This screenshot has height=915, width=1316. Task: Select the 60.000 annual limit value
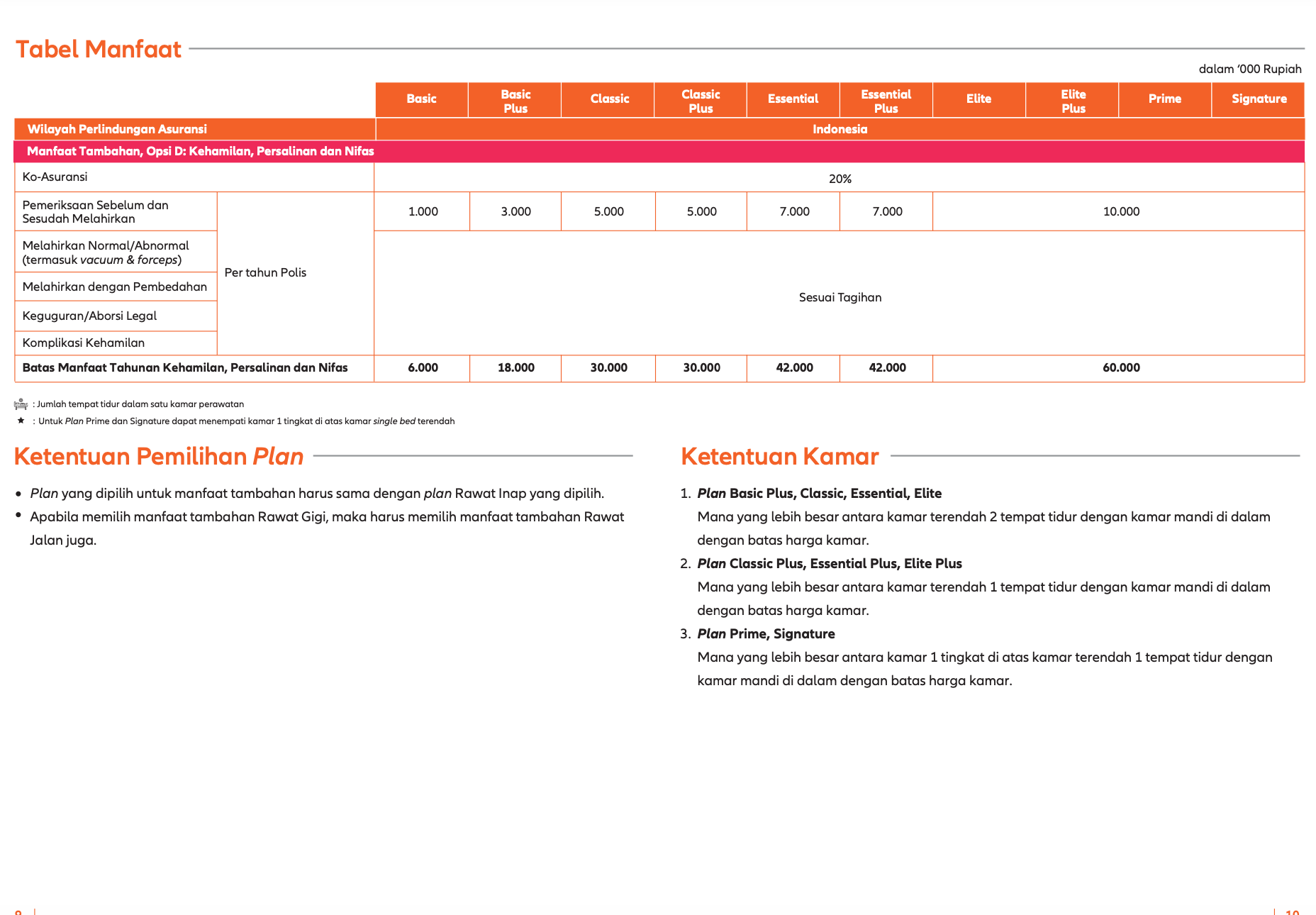click(x=1120, y=367)
